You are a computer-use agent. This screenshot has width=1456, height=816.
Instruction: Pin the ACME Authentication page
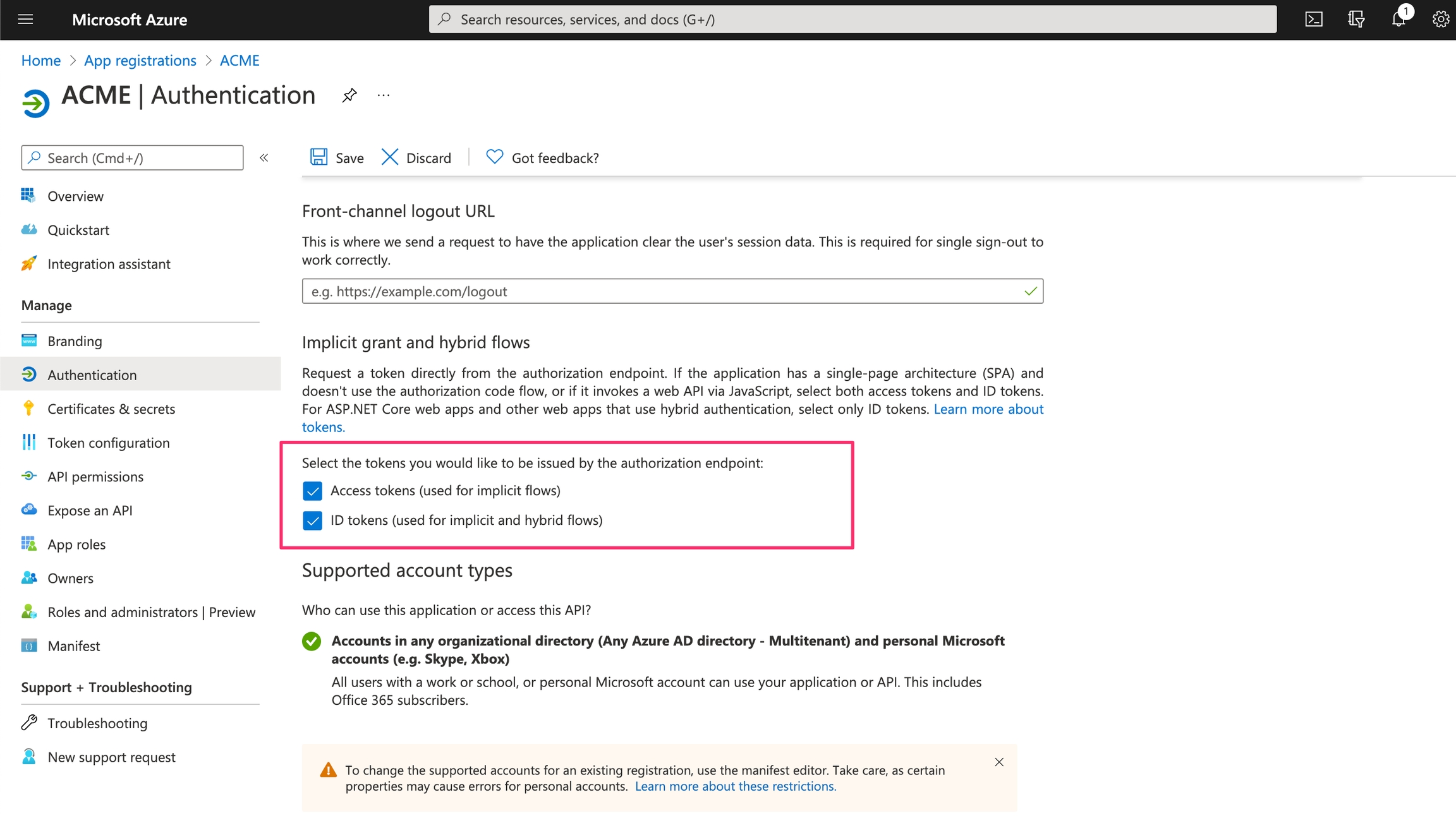coord(349,95)
